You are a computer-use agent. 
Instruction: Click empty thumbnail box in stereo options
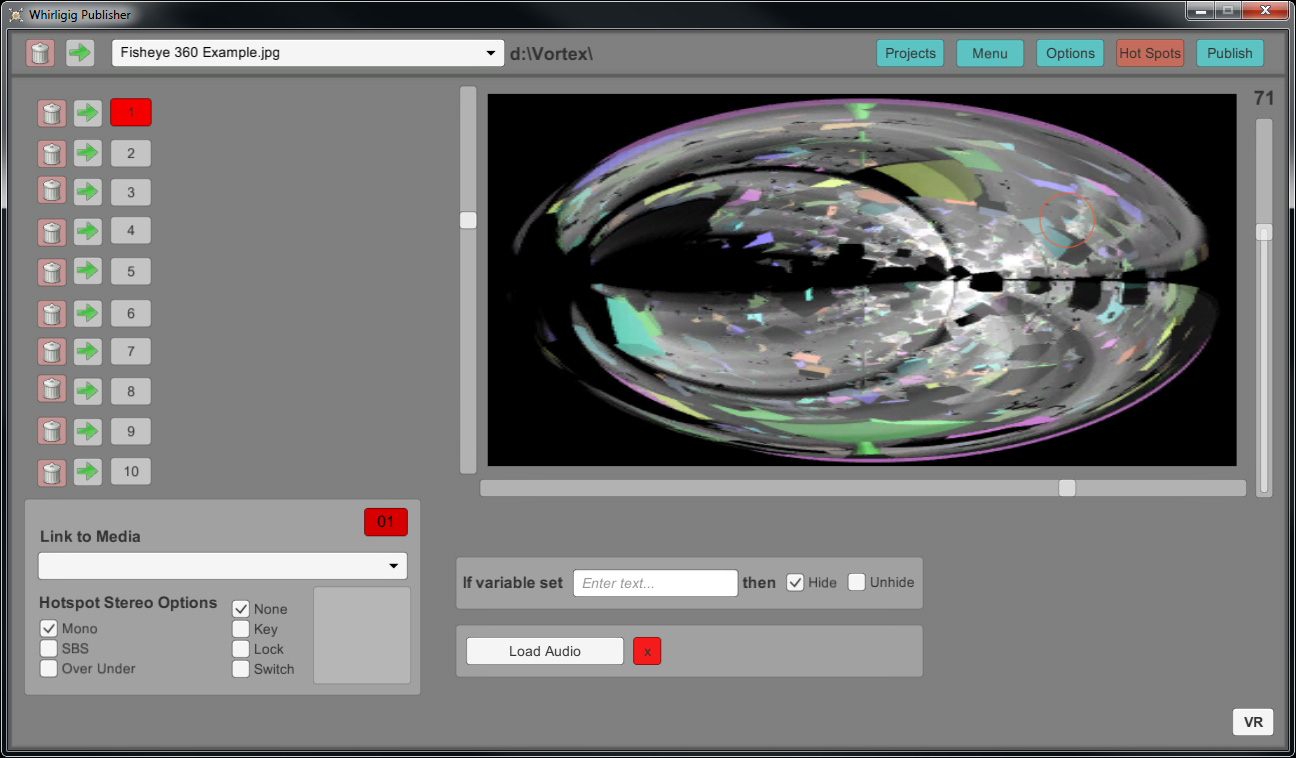click(362, 636)
